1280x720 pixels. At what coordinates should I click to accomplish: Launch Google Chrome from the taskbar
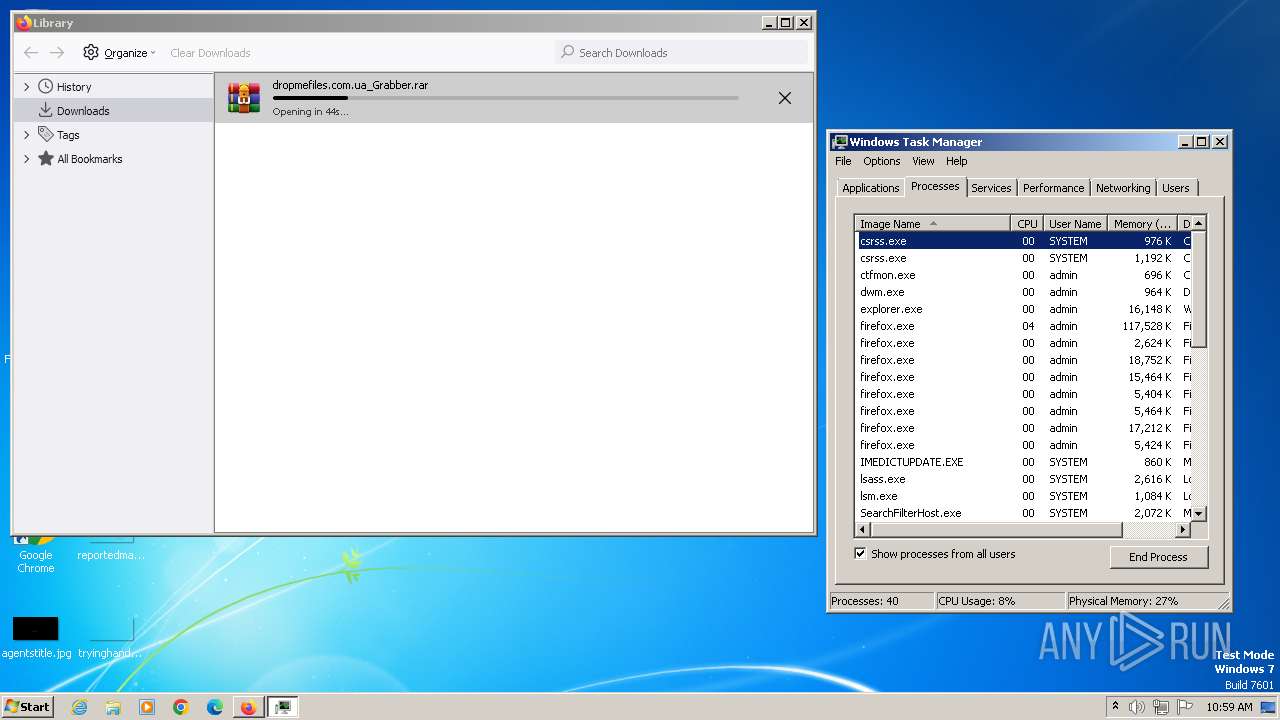tap(181, 707)
